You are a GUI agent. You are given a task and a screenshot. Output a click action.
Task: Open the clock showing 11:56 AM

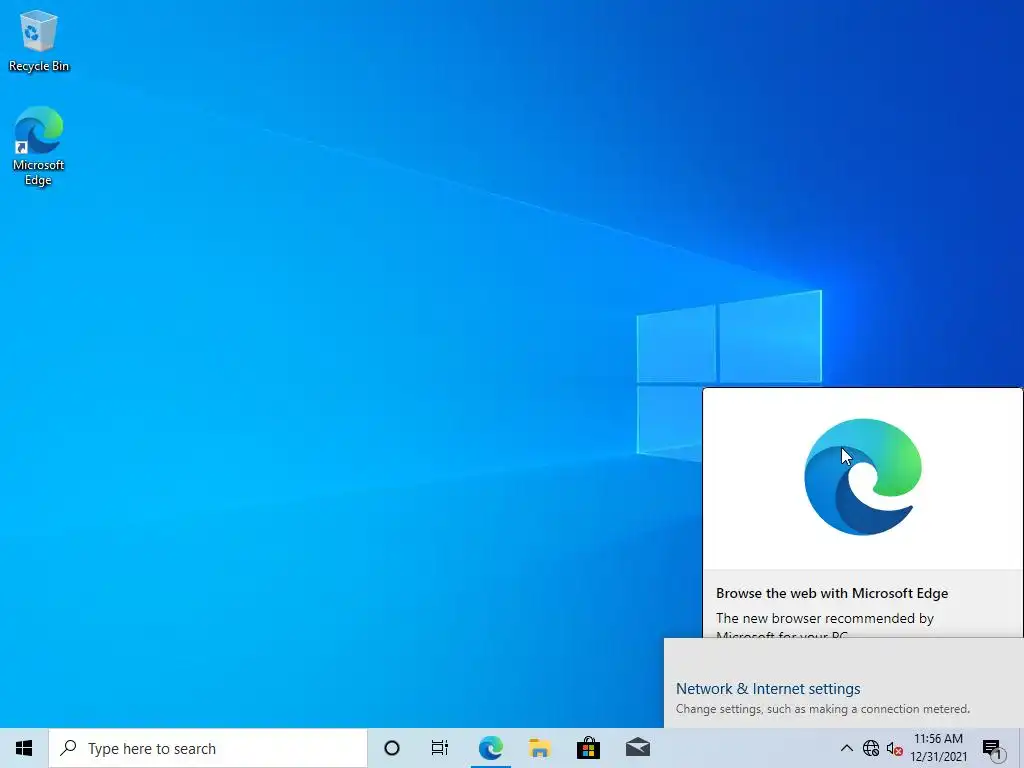point(938,739)
